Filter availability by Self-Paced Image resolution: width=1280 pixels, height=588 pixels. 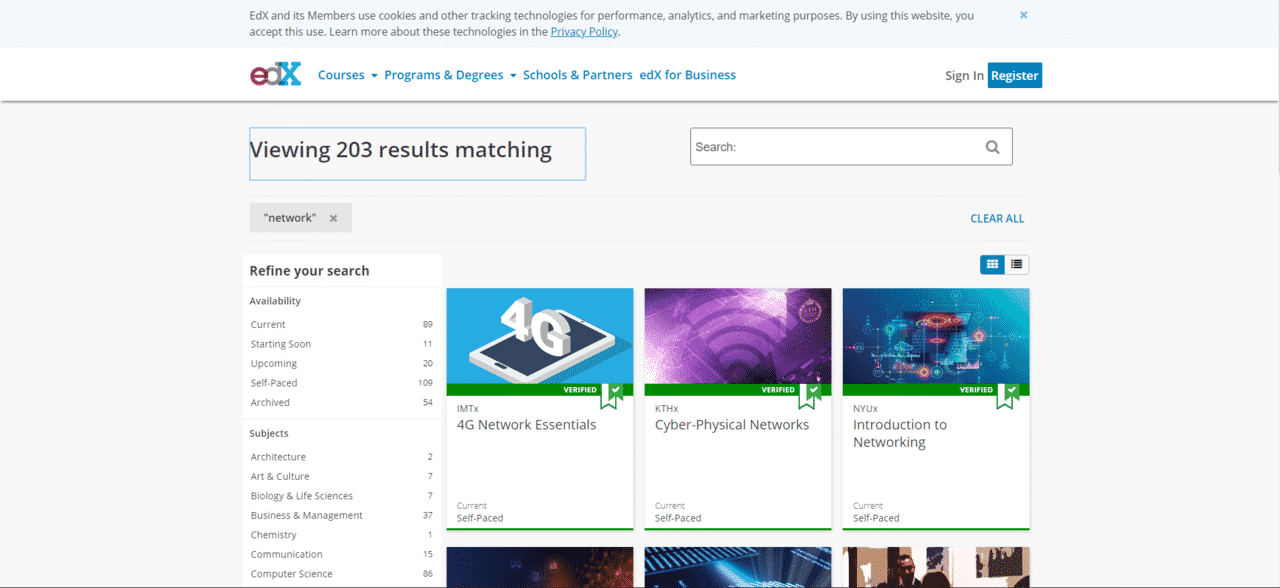pyautogui.click(x=342, y=383)
